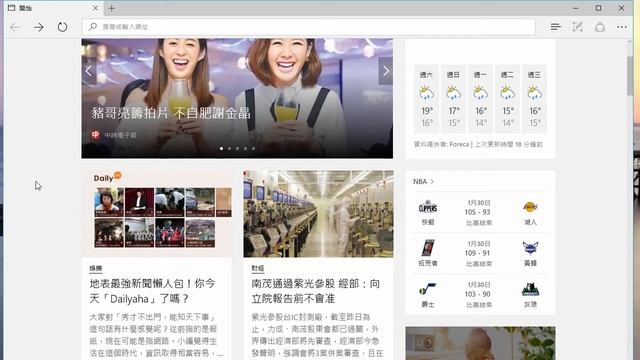Open the headline 豬哥亮籌拍片 story
This screenshot has width=640, height=360.
coord(171,113)
